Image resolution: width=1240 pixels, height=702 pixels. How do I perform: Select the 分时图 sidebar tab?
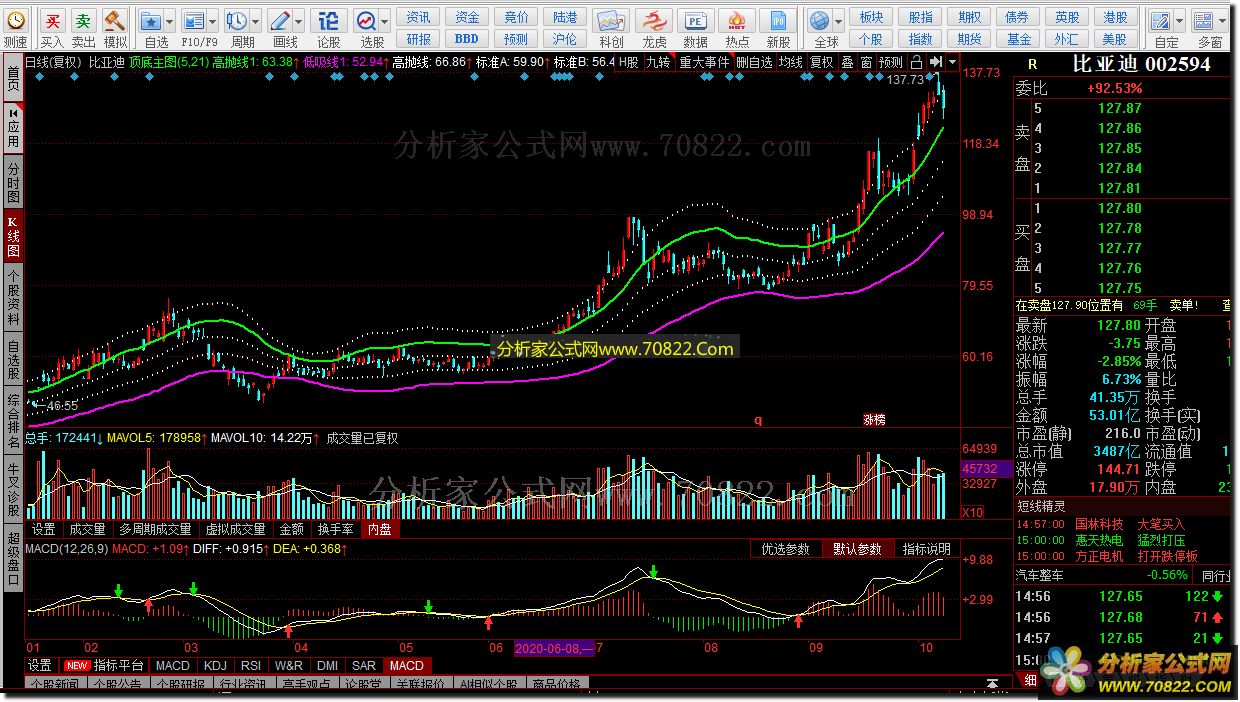pos(13,185)
